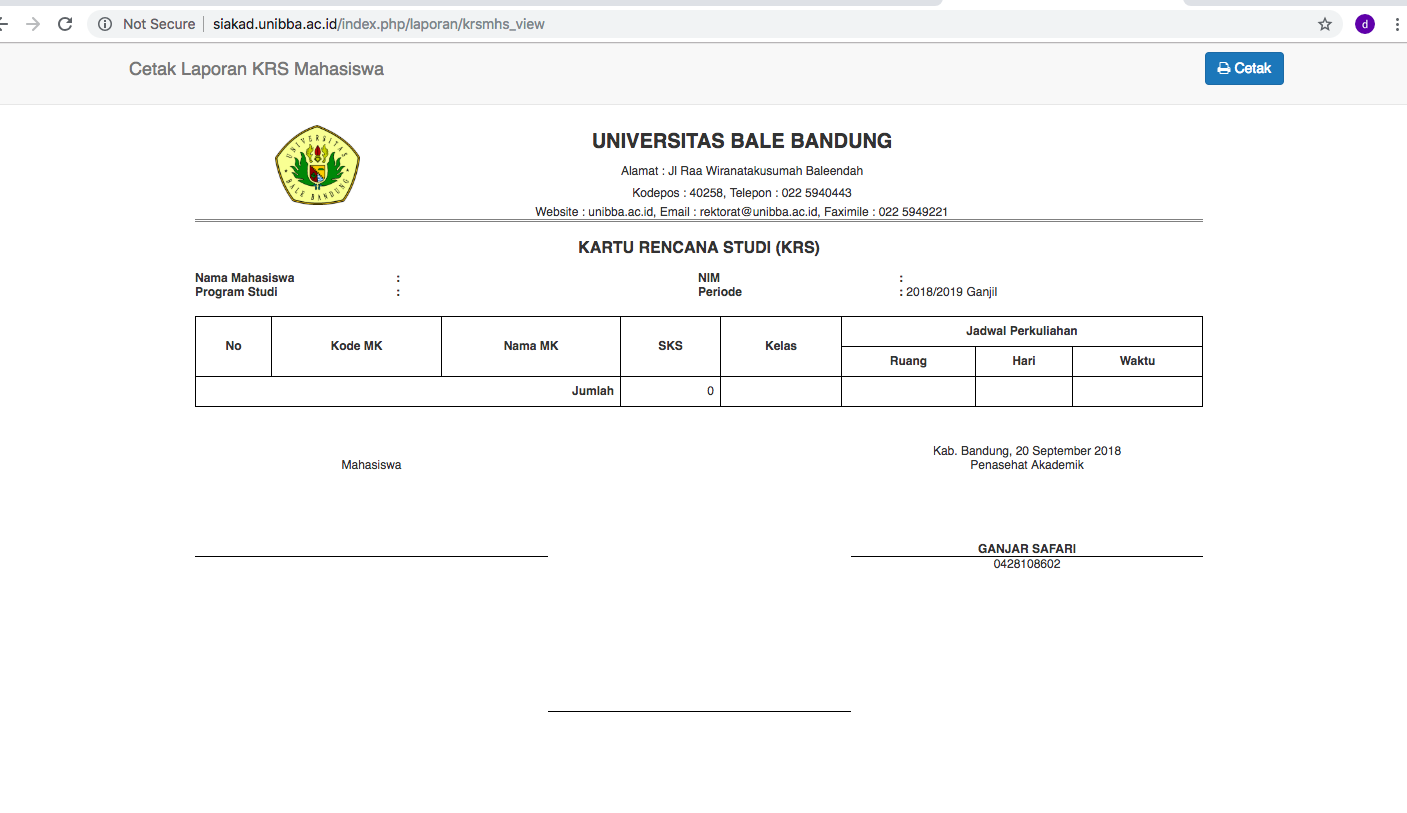Click the Nama MK column header

(x=531, y=346)
